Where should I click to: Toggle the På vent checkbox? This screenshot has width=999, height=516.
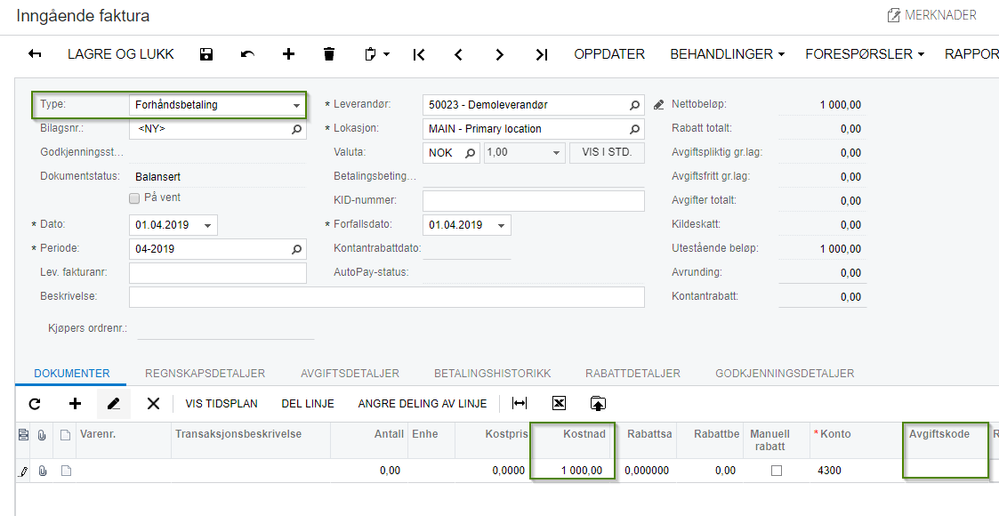(134, 198)
